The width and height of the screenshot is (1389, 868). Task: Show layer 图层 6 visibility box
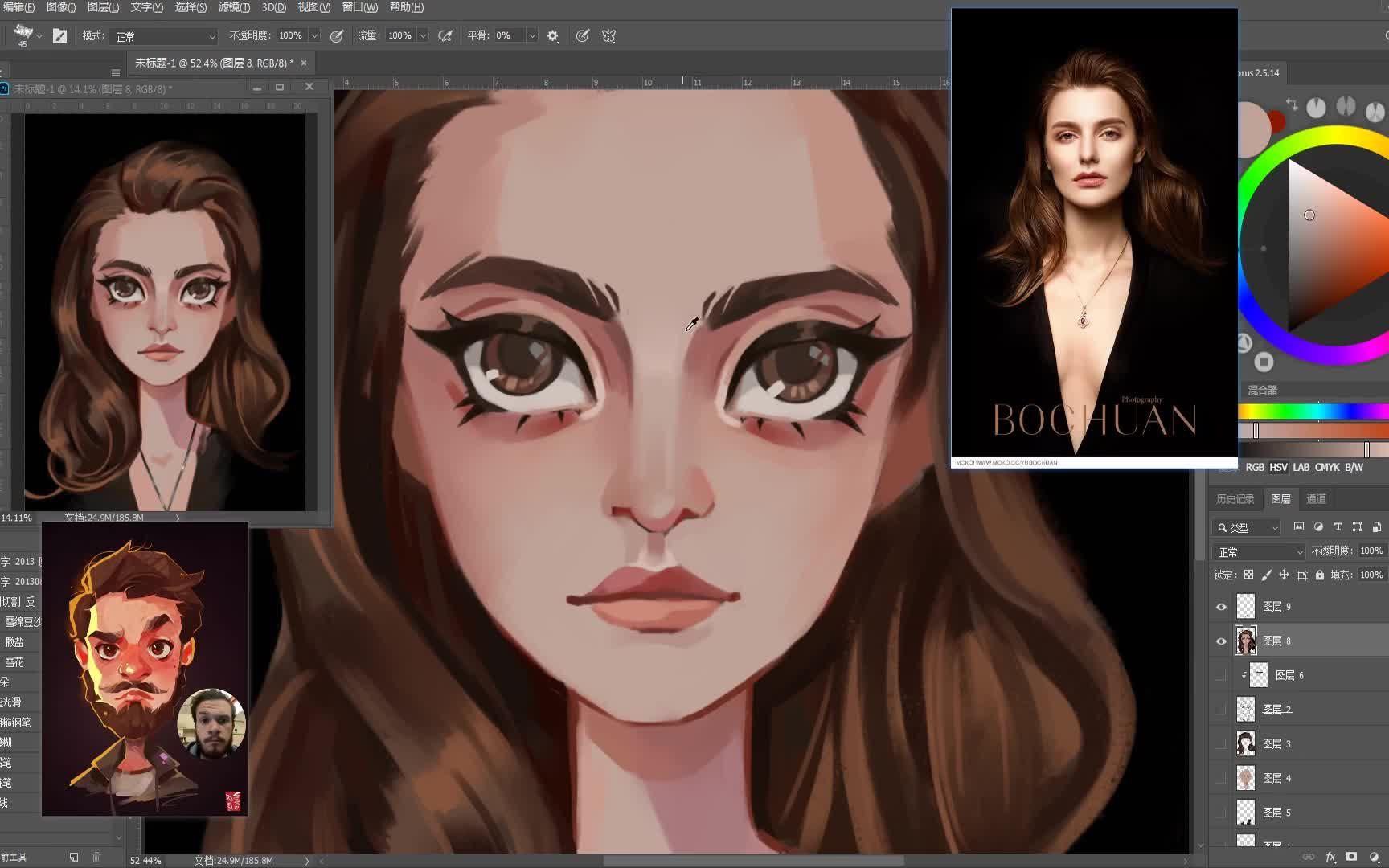pyautogui.click(x=1221, y=675)
